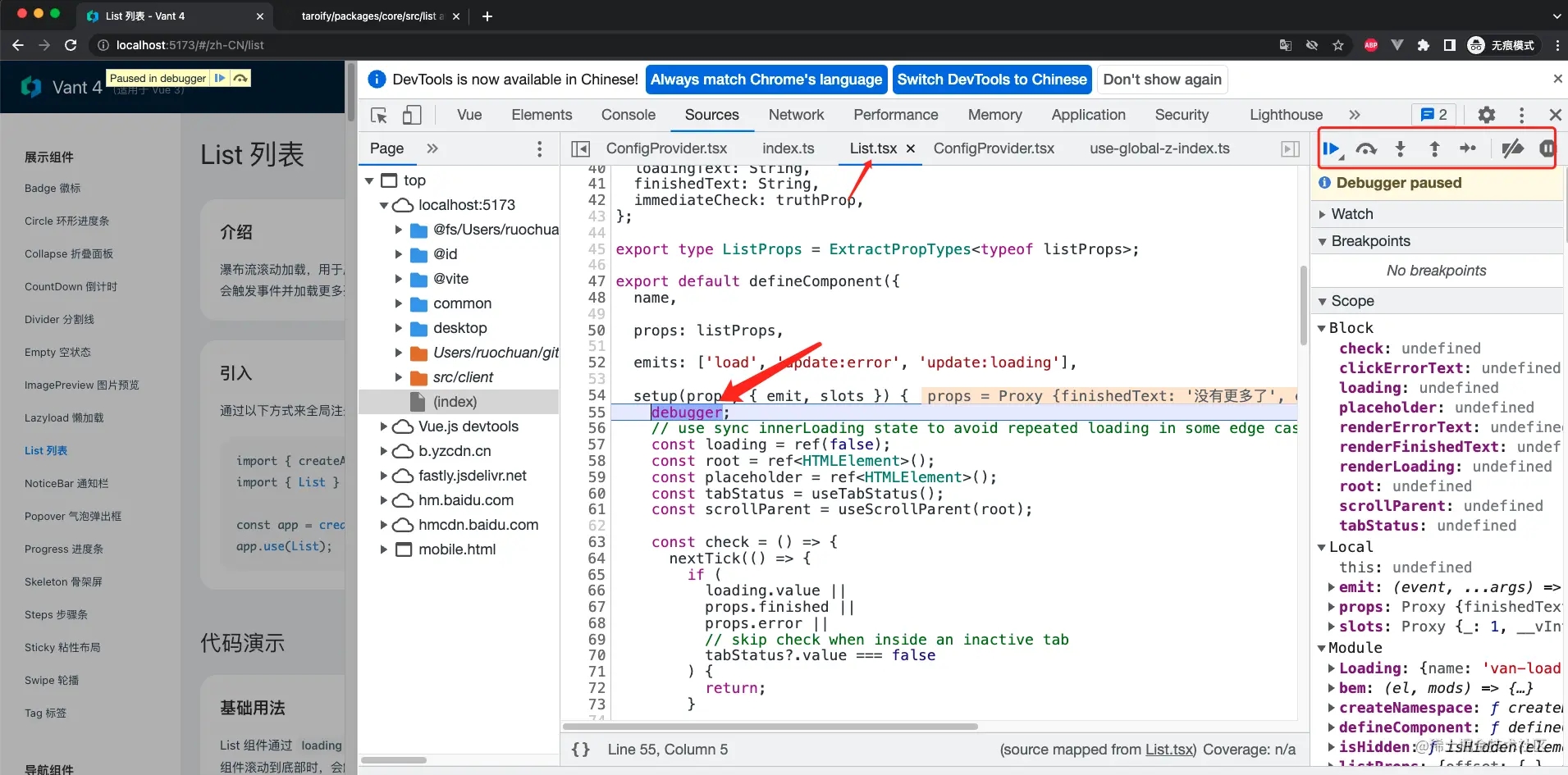Select the inspect element picker icon
This screenshot has width=1568, height=775.
[378, 115]
